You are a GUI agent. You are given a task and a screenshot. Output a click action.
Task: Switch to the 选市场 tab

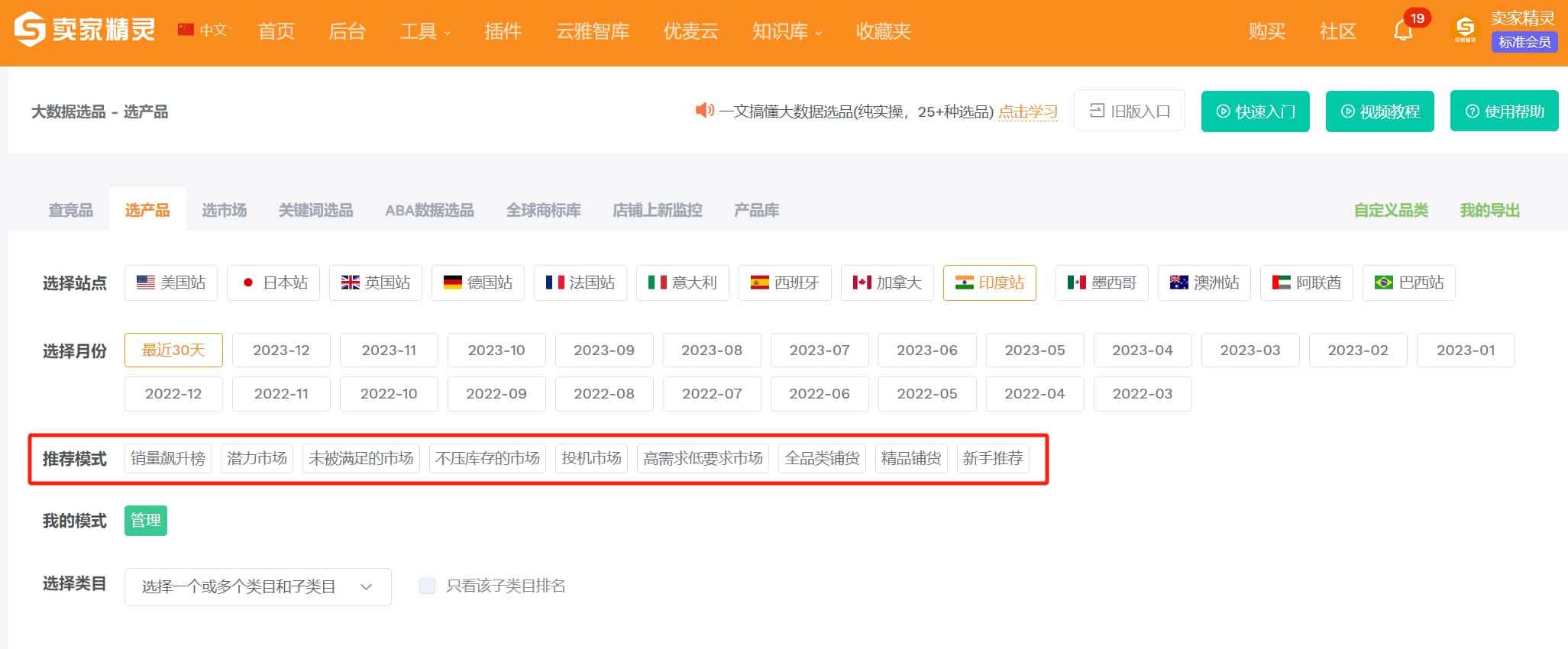[x=224, y=210]
